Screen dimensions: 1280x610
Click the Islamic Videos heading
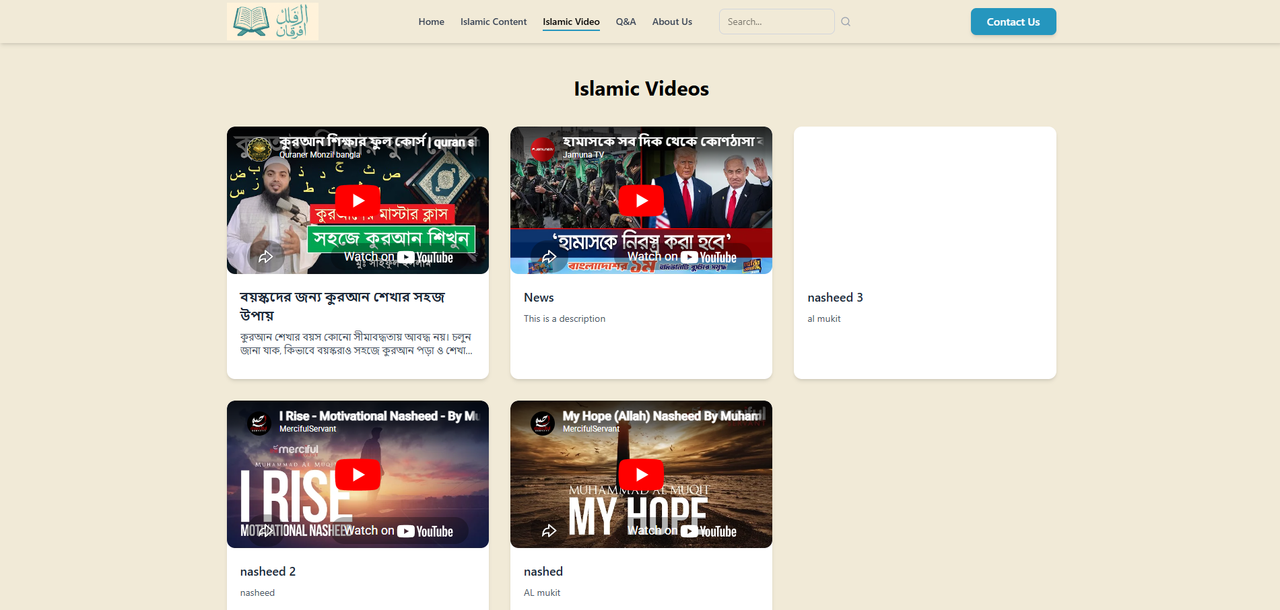[641, 88]
